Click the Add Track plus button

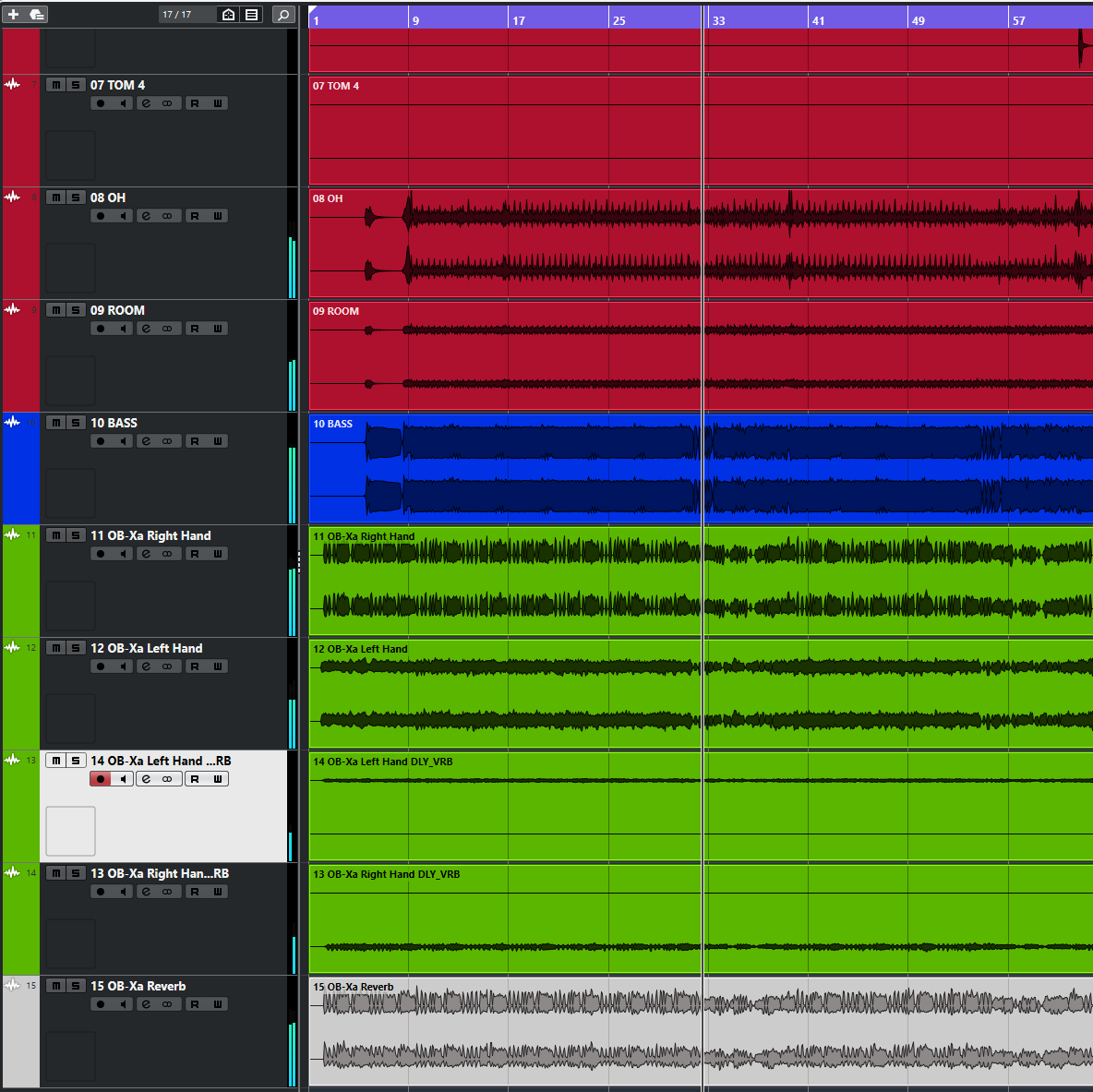tap(13, 14)
